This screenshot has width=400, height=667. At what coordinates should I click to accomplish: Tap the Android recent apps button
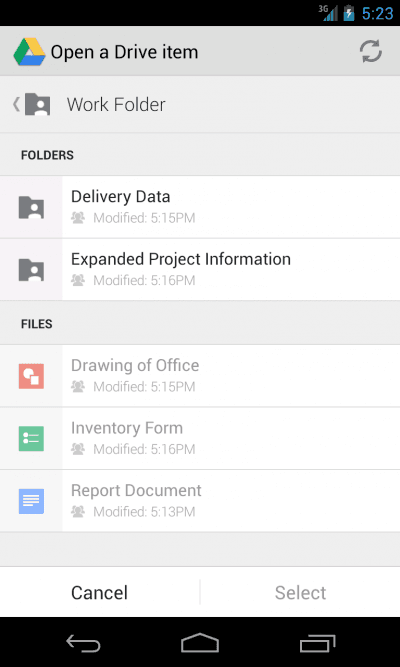point(317,643)
